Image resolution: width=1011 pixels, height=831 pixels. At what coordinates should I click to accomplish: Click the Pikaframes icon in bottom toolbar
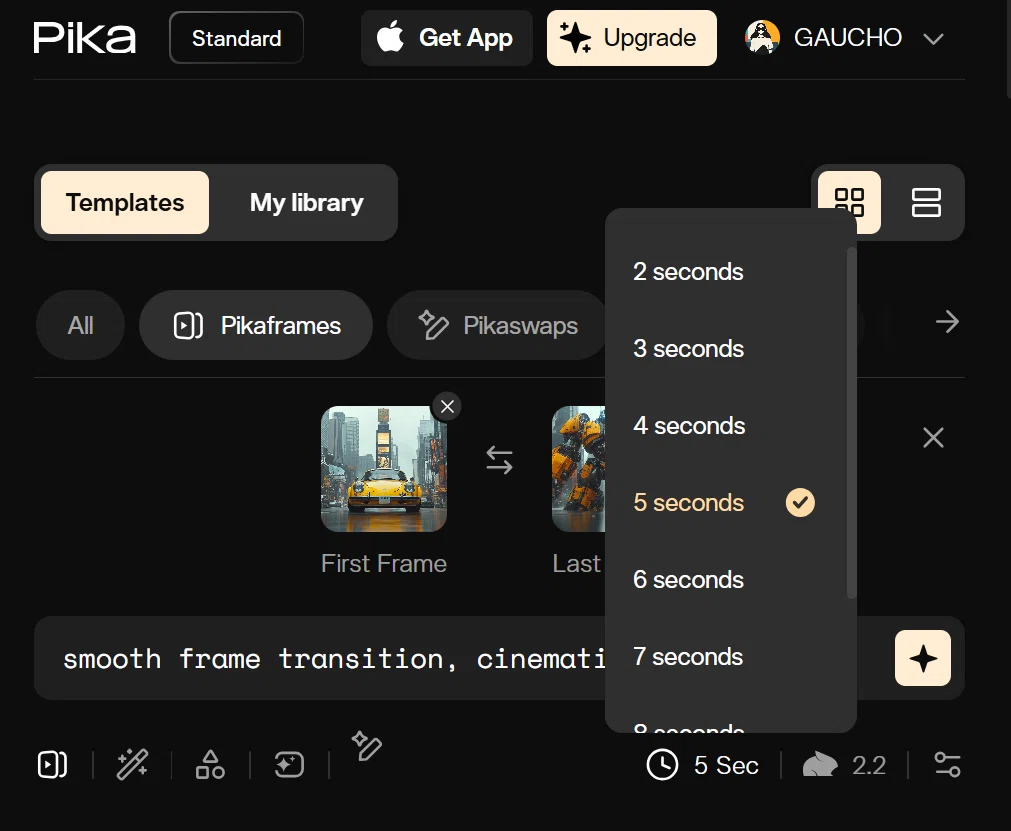(x=52, y=765)
